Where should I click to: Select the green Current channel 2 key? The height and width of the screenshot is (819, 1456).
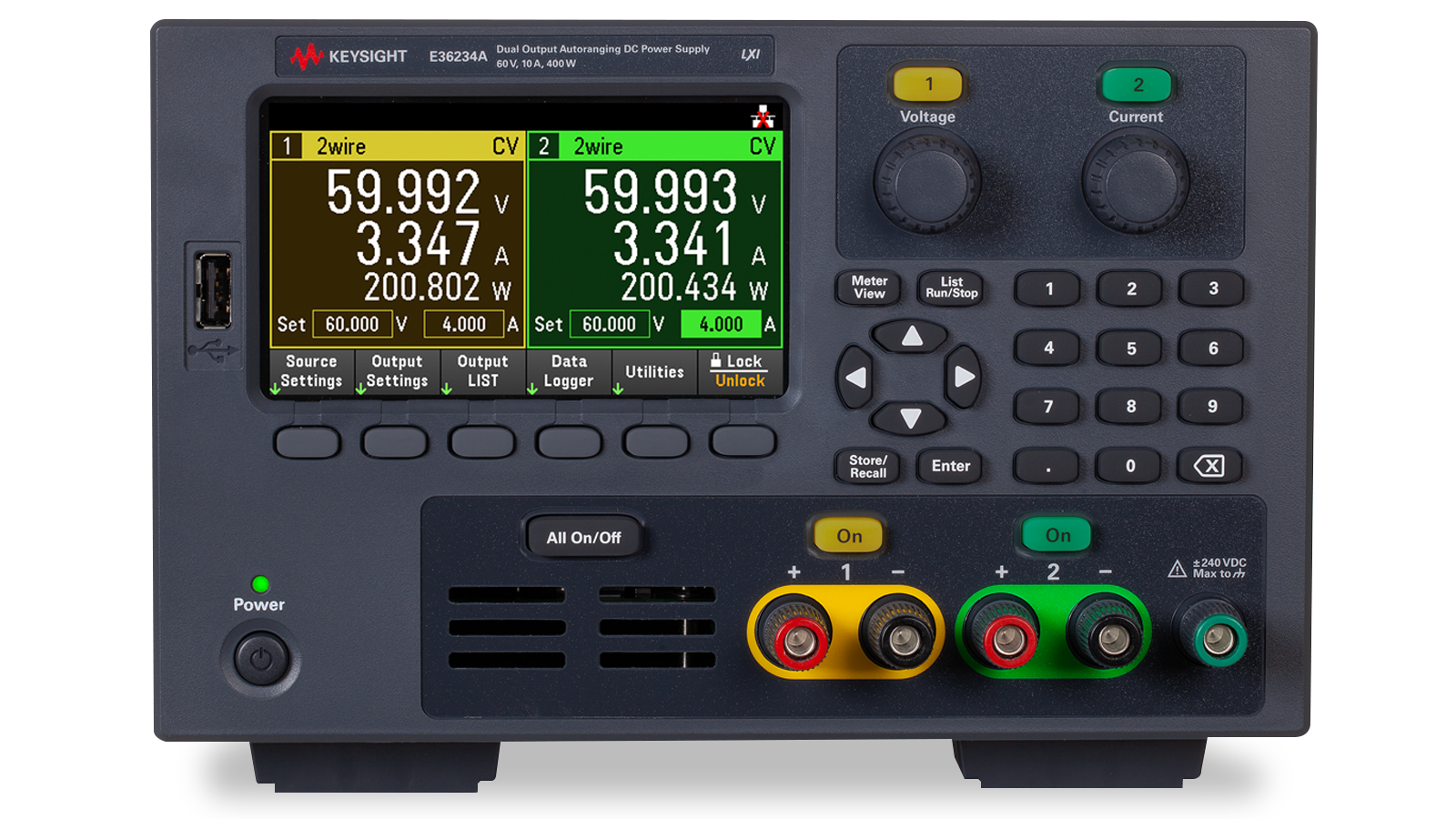(1135, 83)
